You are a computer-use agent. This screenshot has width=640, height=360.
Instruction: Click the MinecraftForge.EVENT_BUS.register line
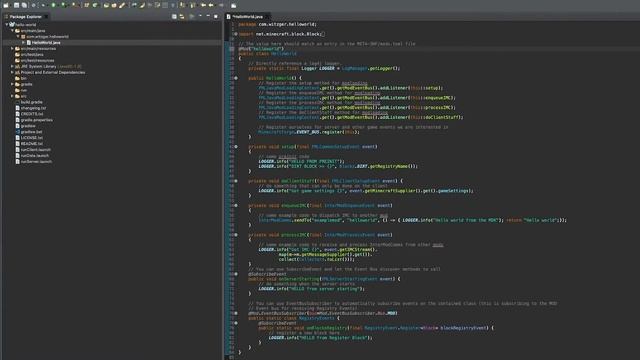[x=309, y=132]
